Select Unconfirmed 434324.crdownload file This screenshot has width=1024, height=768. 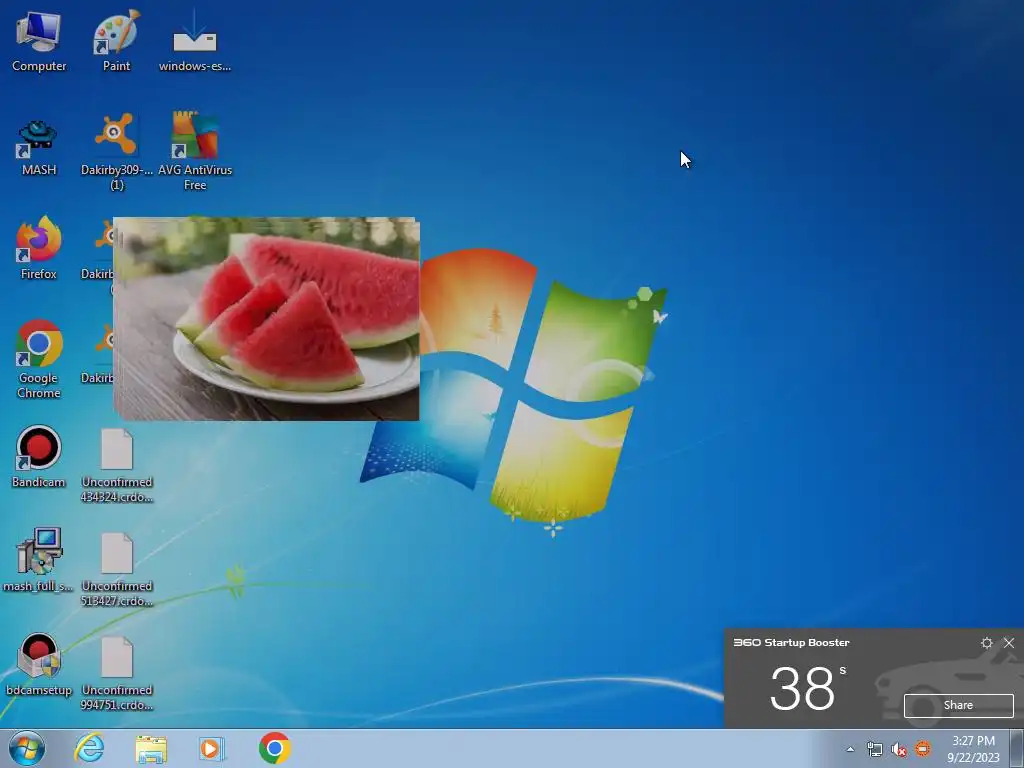point(117,466)
